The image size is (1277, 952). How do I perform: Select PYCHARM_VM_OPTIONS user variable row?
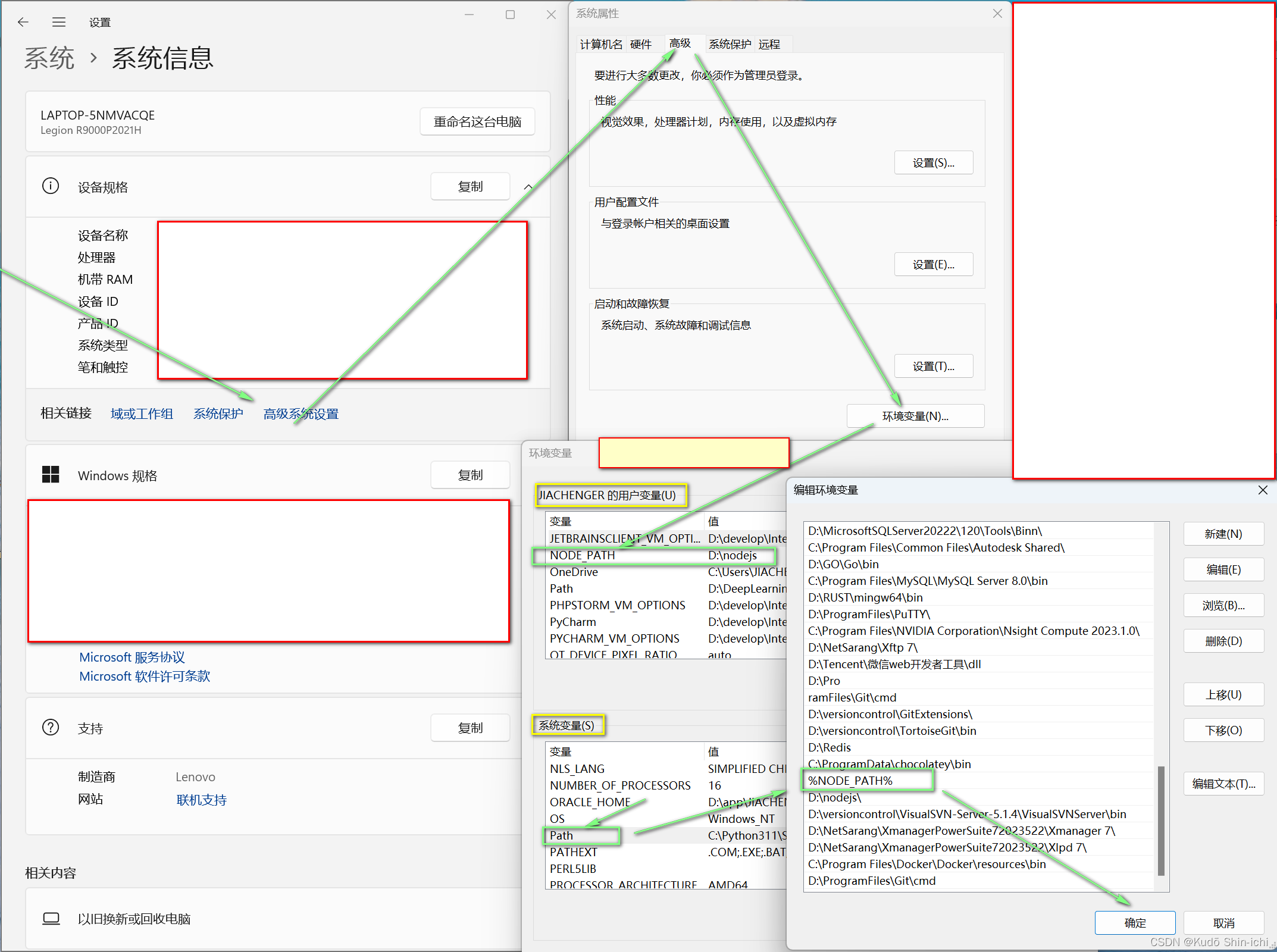[666, 638]
